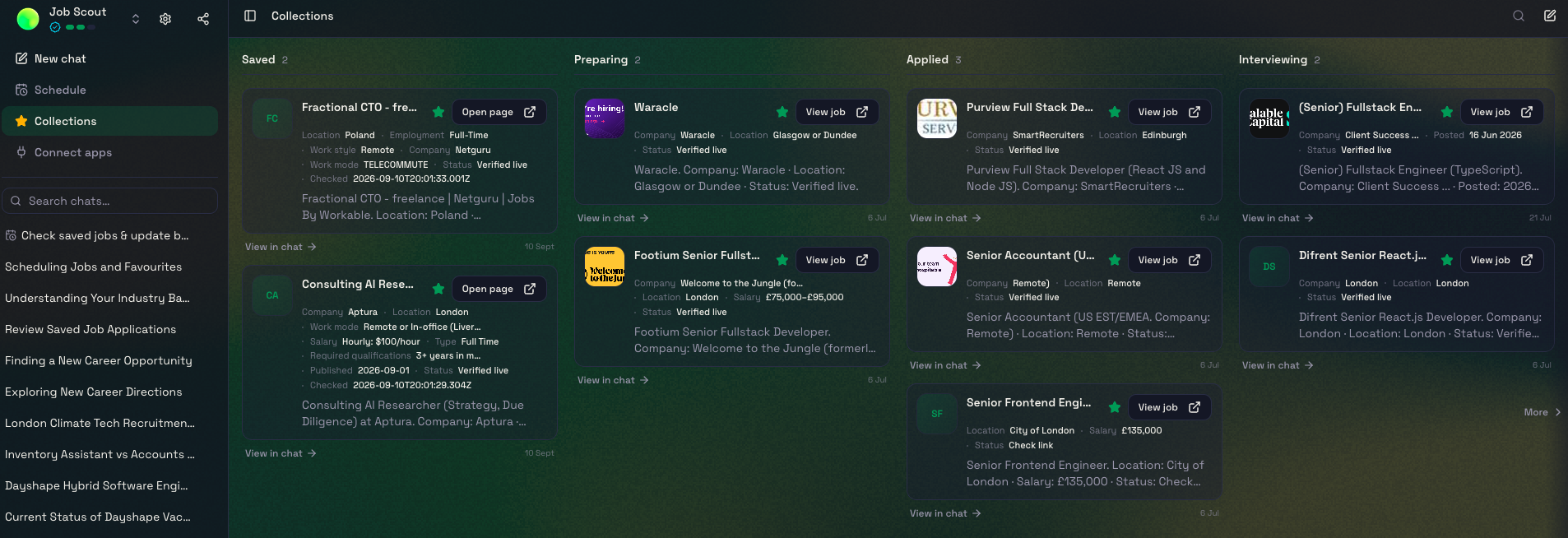This screenshot has height=538, width=1568.
Task: Toggle star on (Senior) Fullstack Engineer card
Action: pyautogui.click(x=1447, y=112)
